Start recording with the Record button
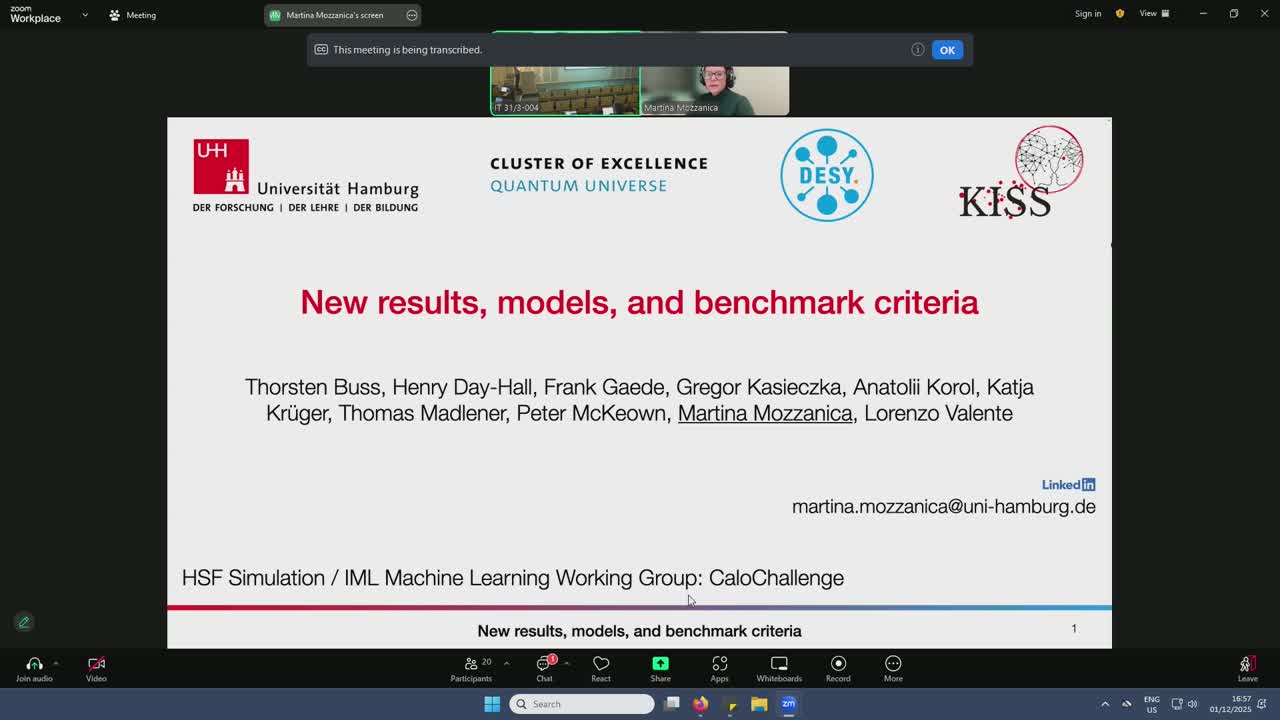 [838, 664]
